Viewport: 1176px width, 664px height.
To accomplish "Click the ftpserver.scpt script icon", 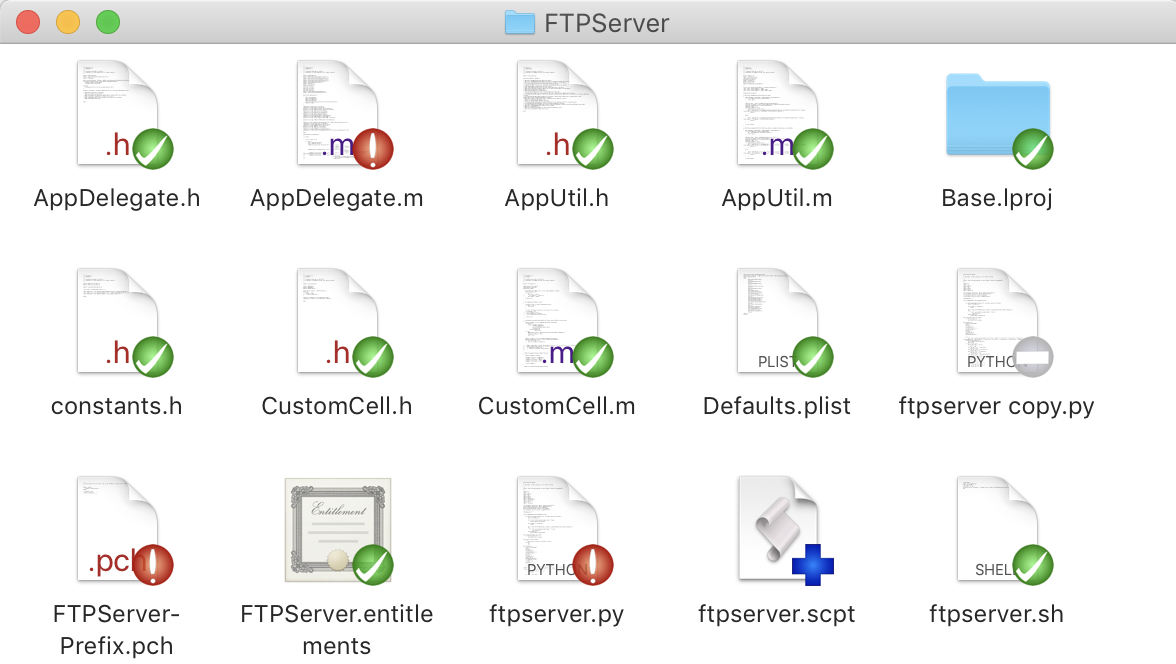I will pyautogui.click(x=777, y=529).
